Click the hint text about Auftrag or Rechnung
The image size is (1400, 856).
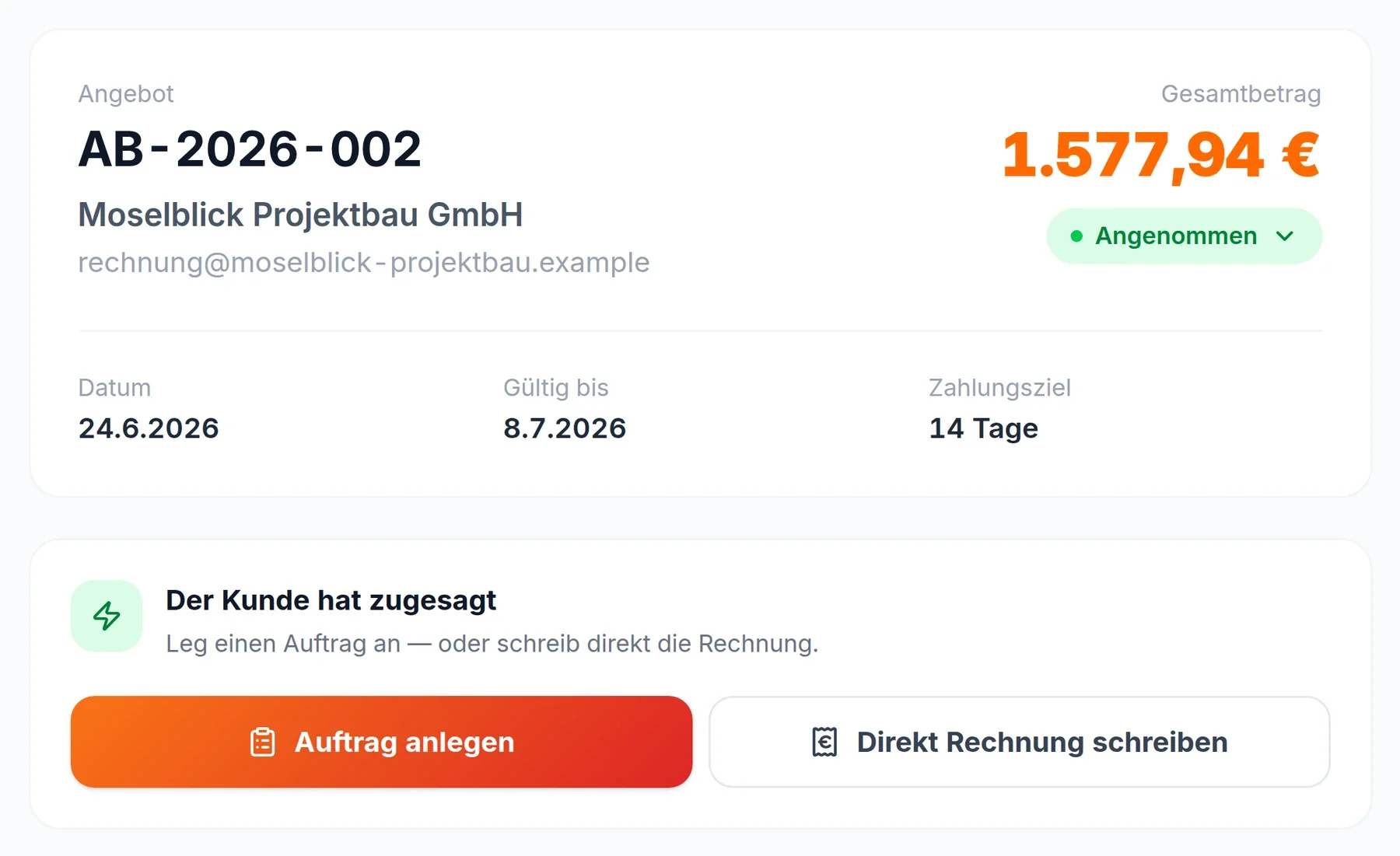(x=492, y=644)
